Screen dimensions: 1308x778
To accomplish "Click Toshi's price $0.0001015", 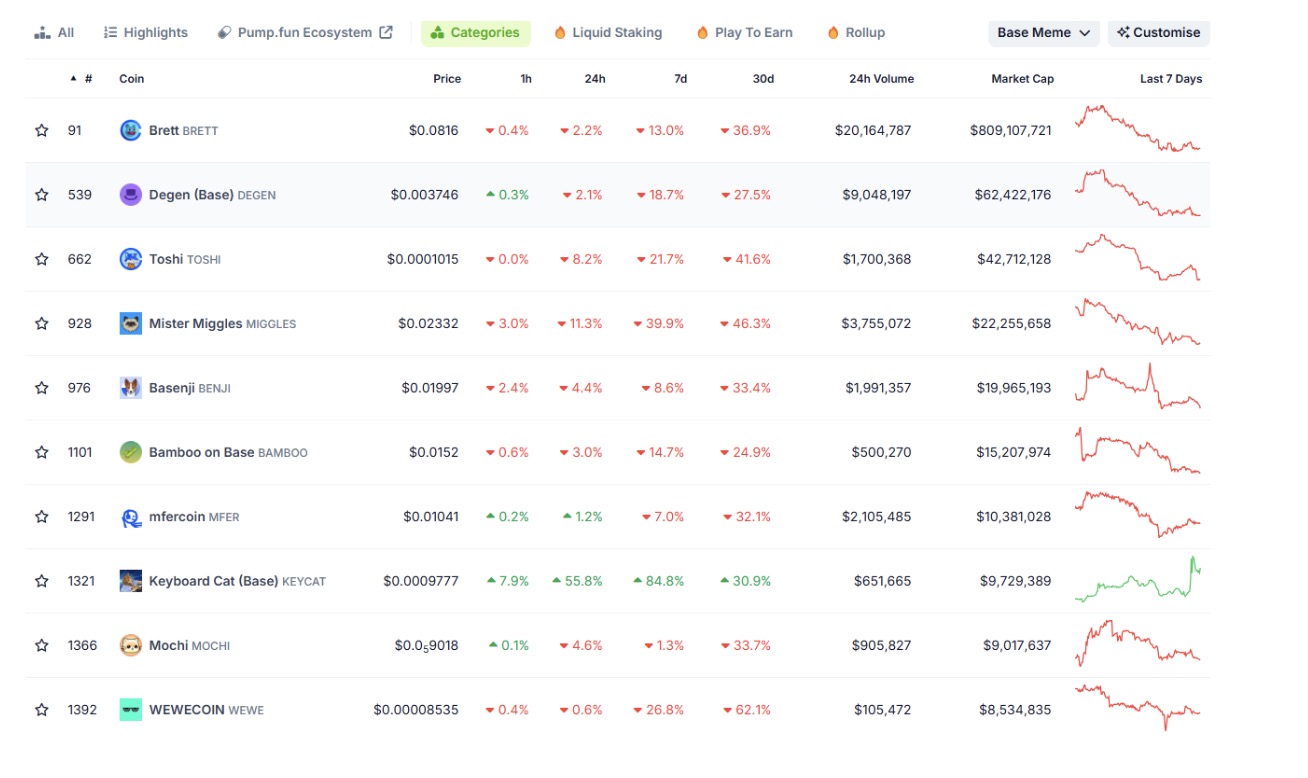I will click(x=423, y=259).
